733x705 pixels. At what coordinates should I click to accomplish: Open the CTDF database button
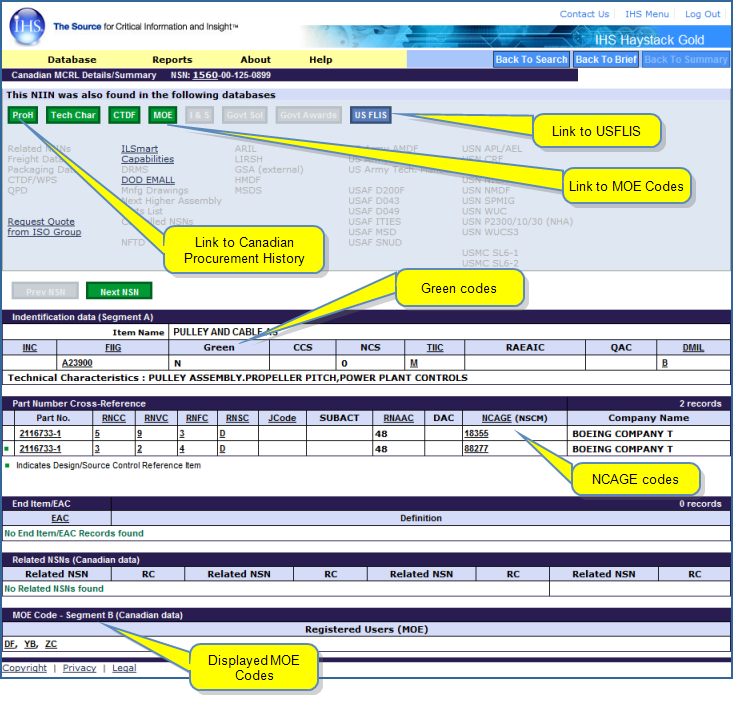(x=124, y=115)
